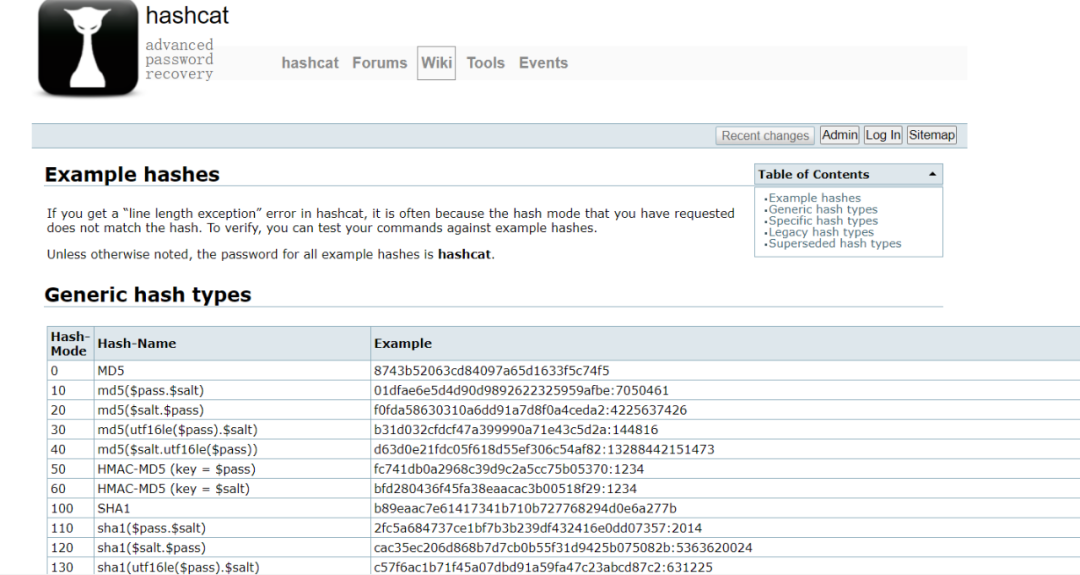Open the Tools menu item
This screenshot has width=1080, height=575.
pos(486,63)
